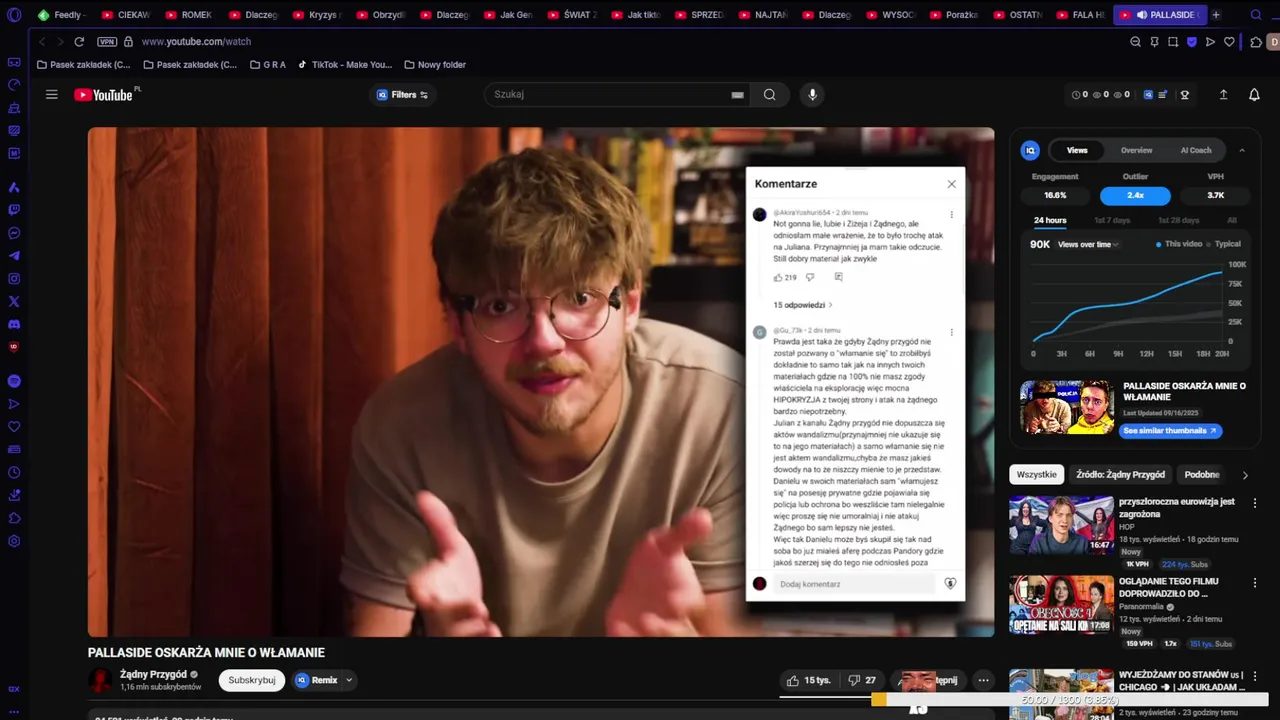Open Discord in the Opera sidebar
Screen dimensions: 1280x720
click(x=14, y=324)
